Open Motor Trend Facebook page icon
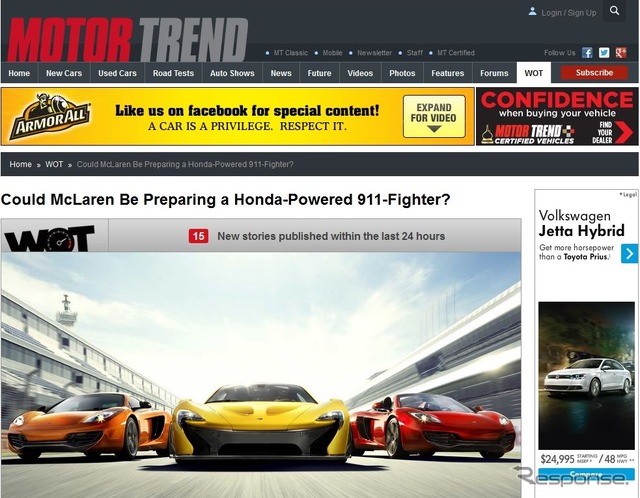This screenshot has height=498, width=640. pyautogui.click(x=587, y=53)
